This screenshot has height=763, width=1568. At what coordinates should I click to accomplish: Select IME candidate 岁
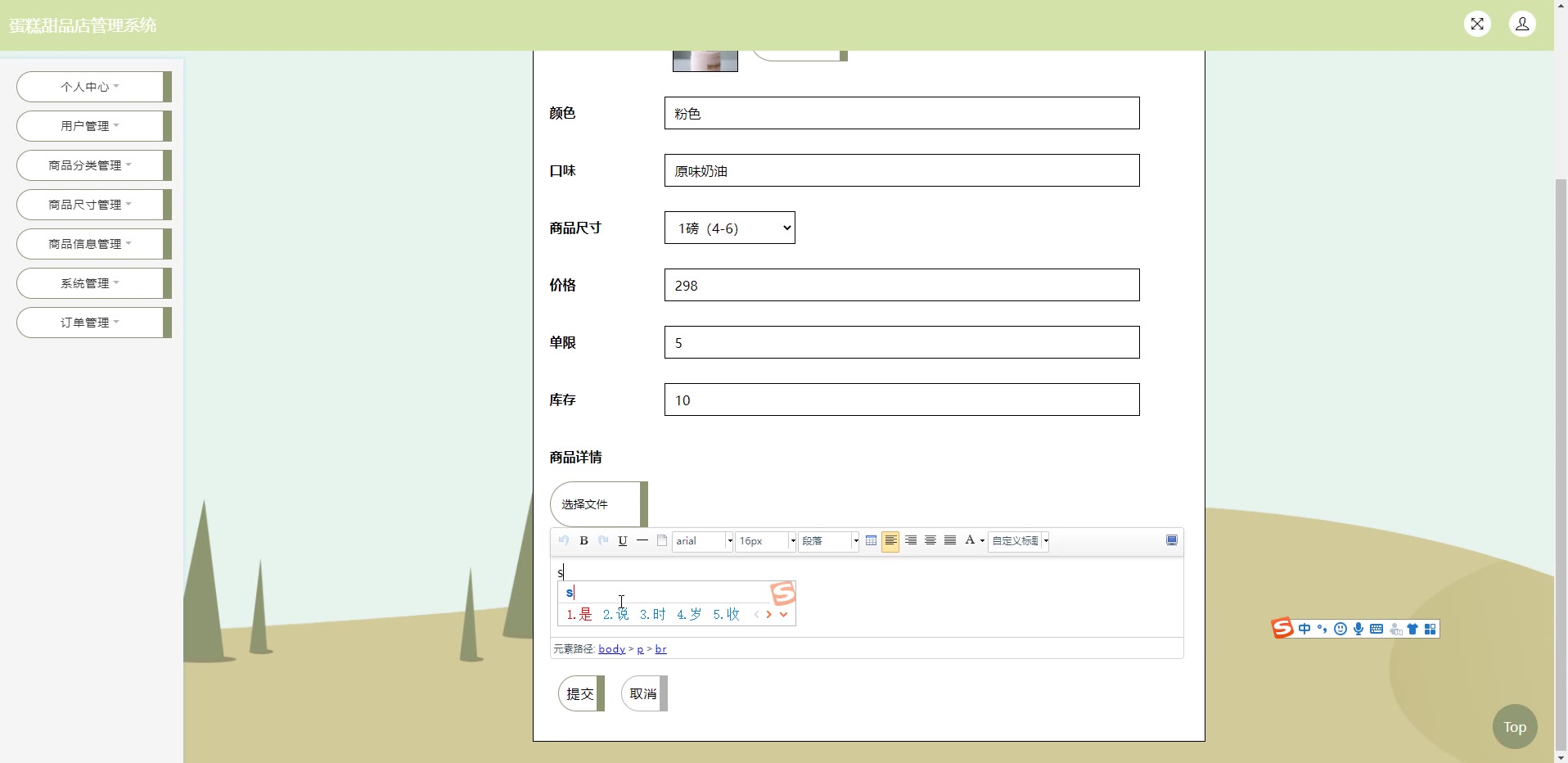[x=689, y=614]
